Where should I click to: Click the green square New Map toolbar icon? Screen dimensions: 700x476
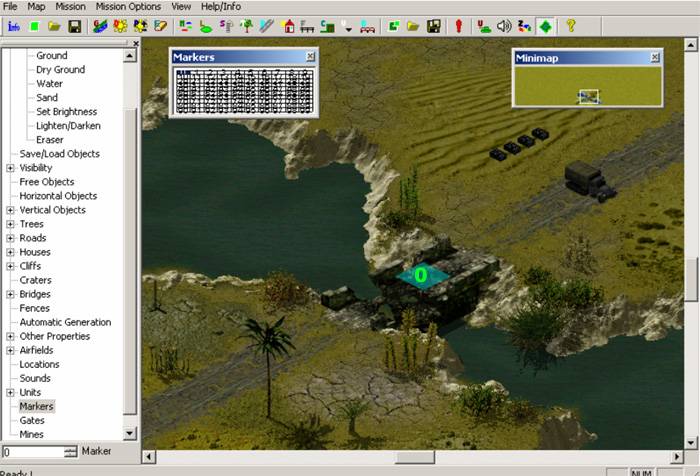coord(34,25)
